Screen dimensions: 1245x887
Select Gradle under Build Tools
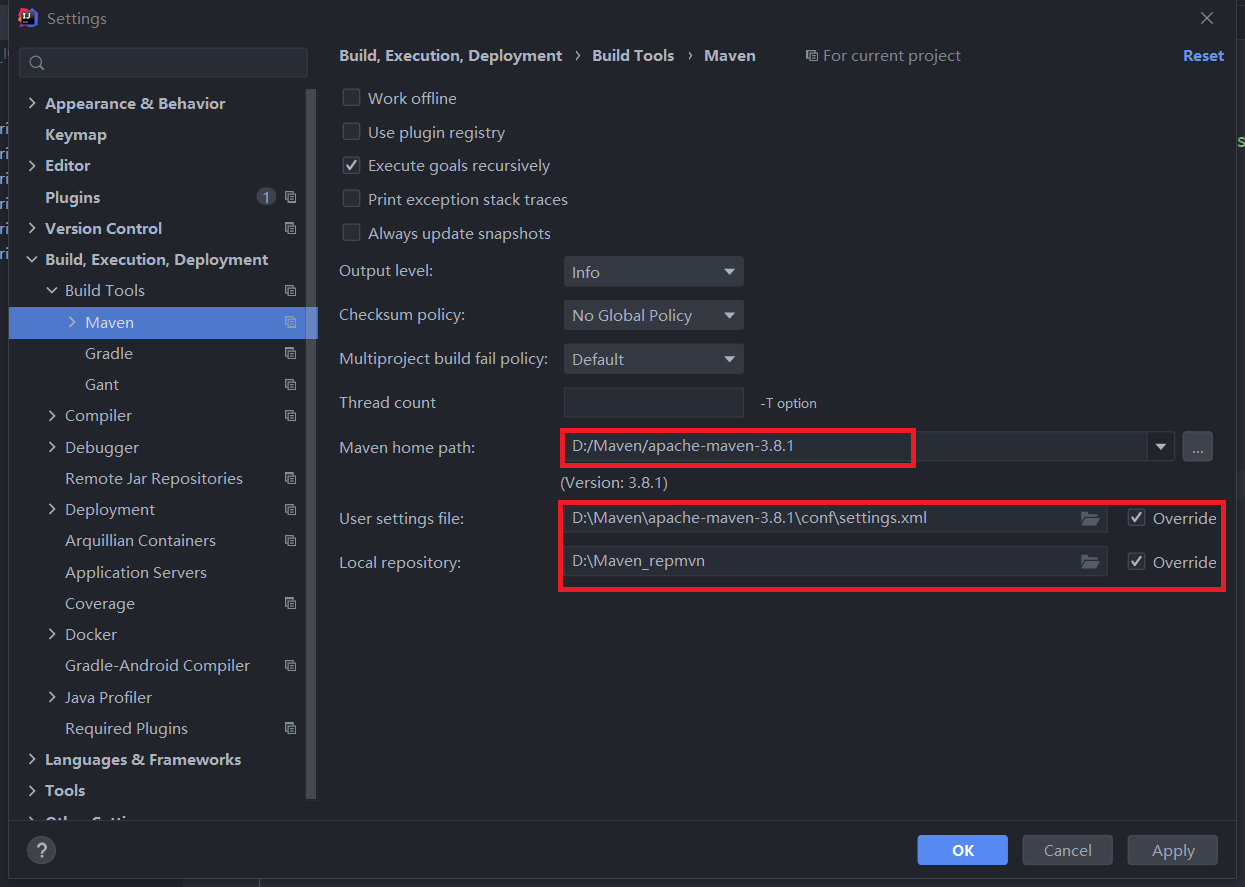click(x=109, y=353)
